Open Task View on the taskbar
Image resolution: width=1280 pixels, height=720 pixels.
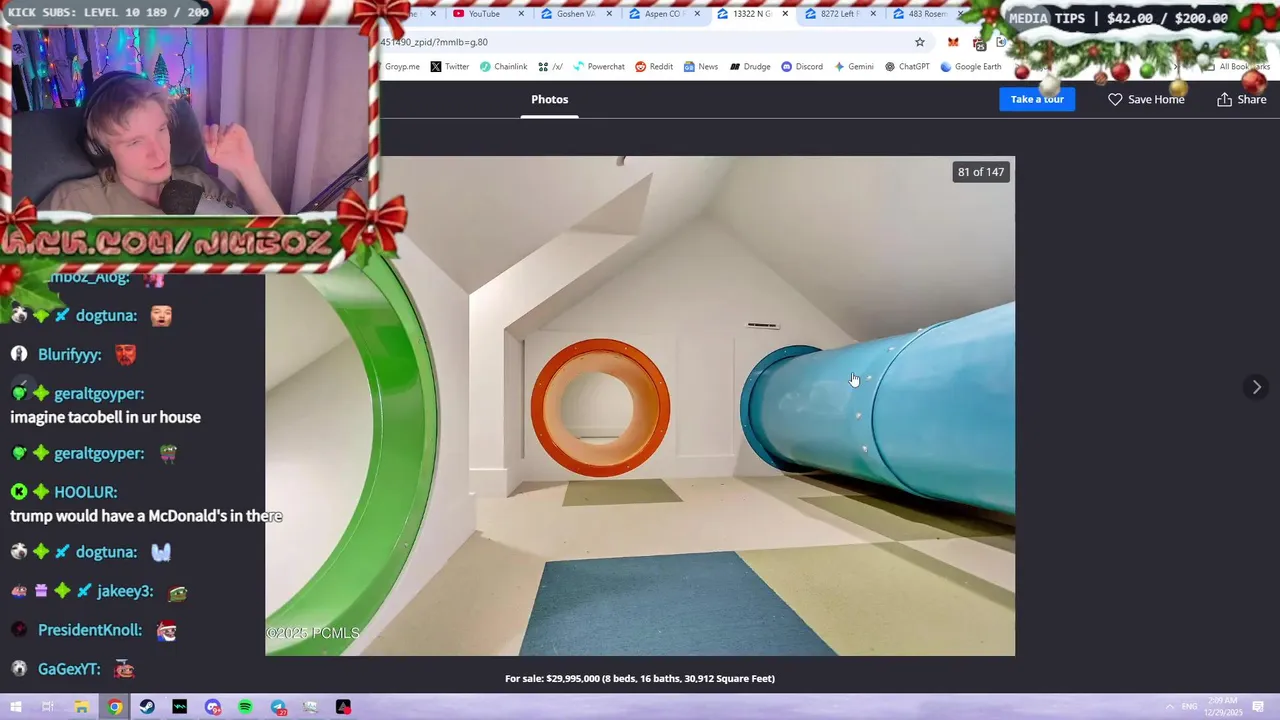[47, 707]
